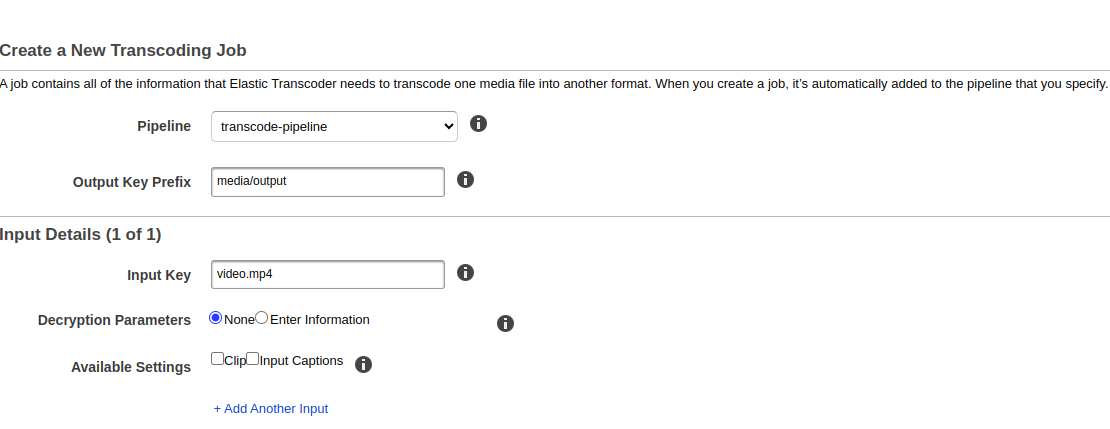Image resolution: width=1110 pixels, height=429 pixels.
Task: Focus the Output Key Prefix text field
Action: tap(328, 182)
